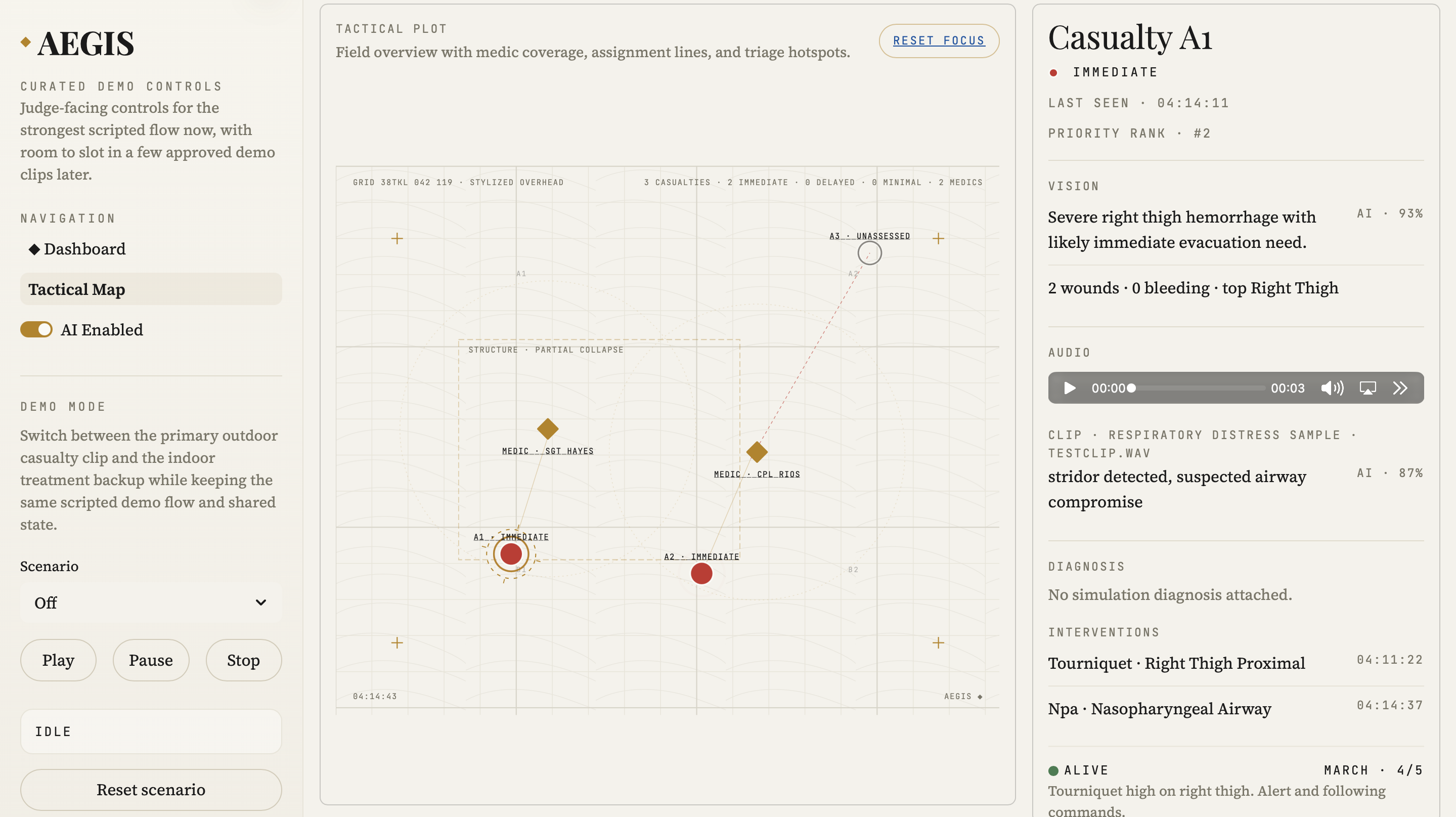Toggle the AI Enabled switch

click(x=37, y=330)
